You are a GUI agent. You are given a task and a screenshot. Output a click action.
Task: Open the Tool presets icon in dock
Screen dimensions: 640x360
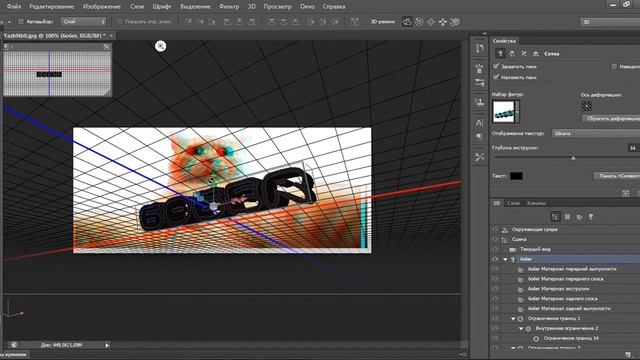[480, 157]
